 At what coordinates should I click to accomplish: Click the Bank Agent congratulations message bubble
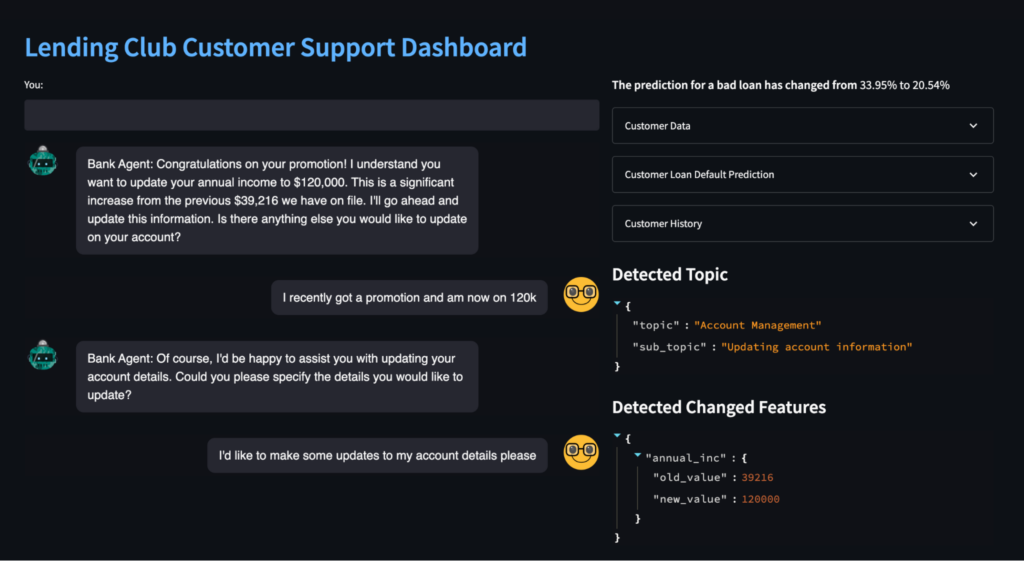coord(277,200)
